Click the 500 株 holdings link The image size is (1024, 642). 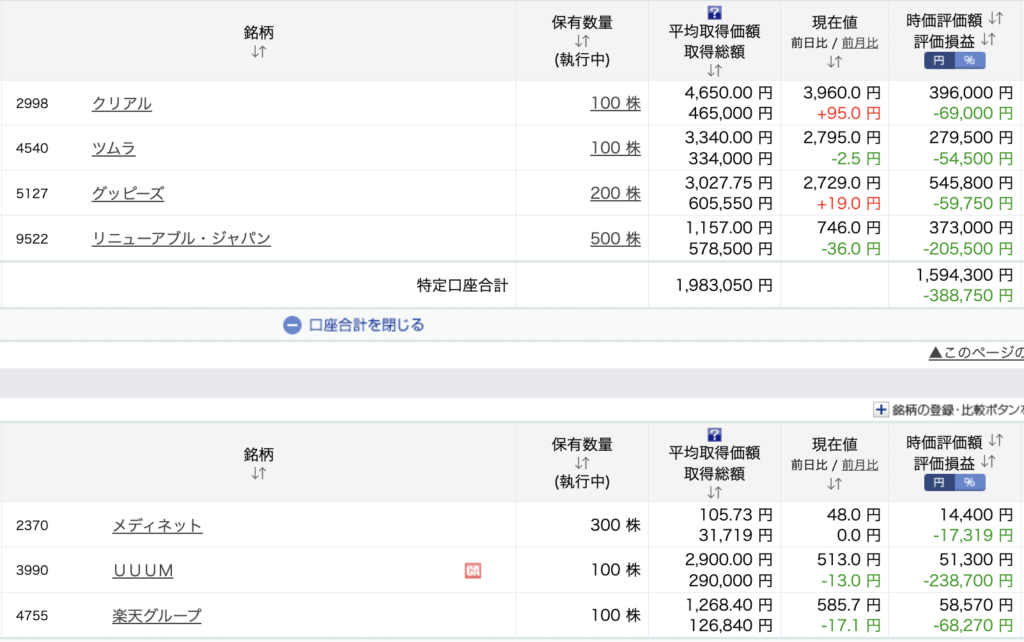pyautogui.click(x=615, y=238)
